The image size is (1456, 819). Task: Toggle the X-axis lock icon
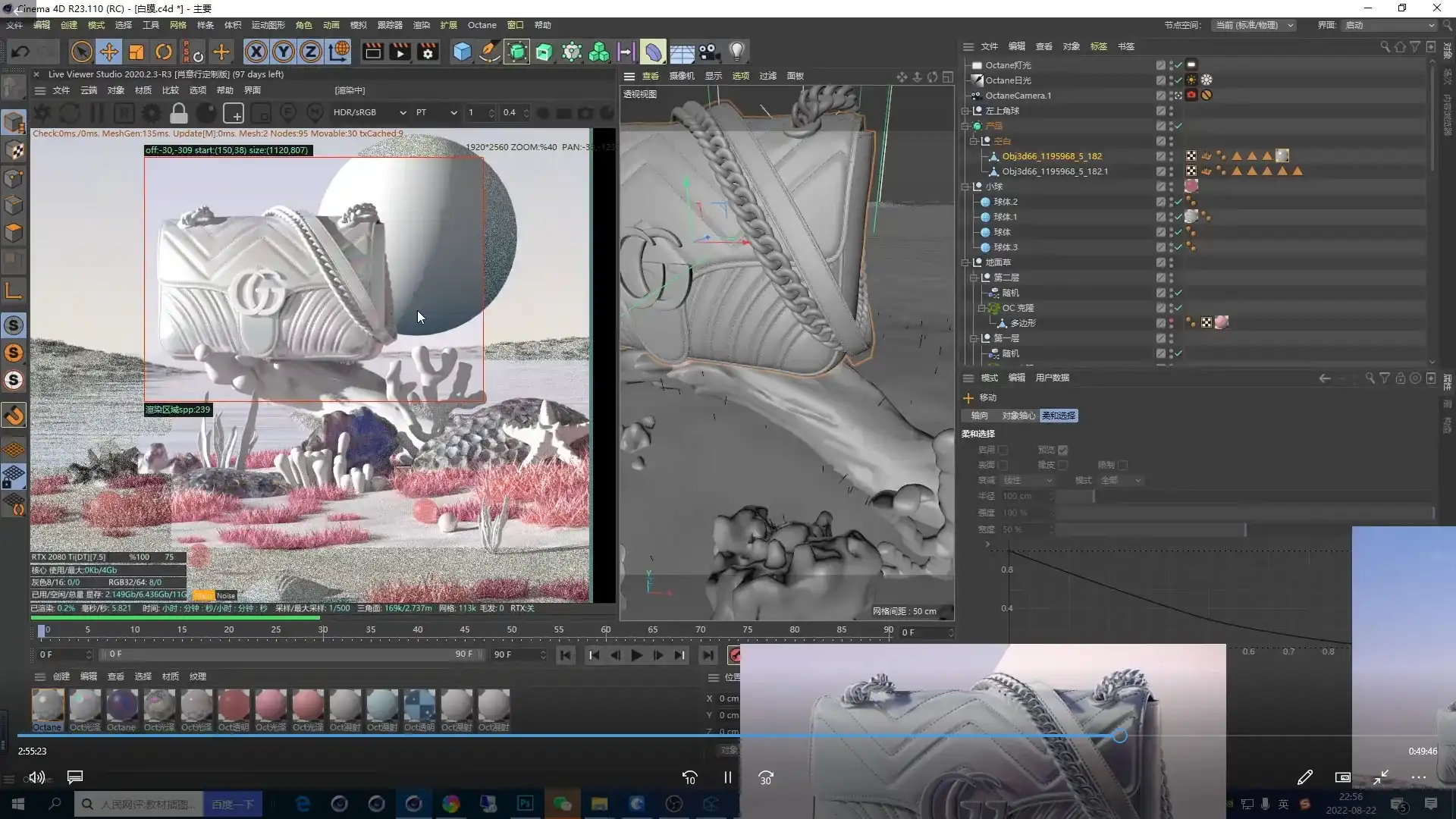pyautogui.click(x=256, y=51)
